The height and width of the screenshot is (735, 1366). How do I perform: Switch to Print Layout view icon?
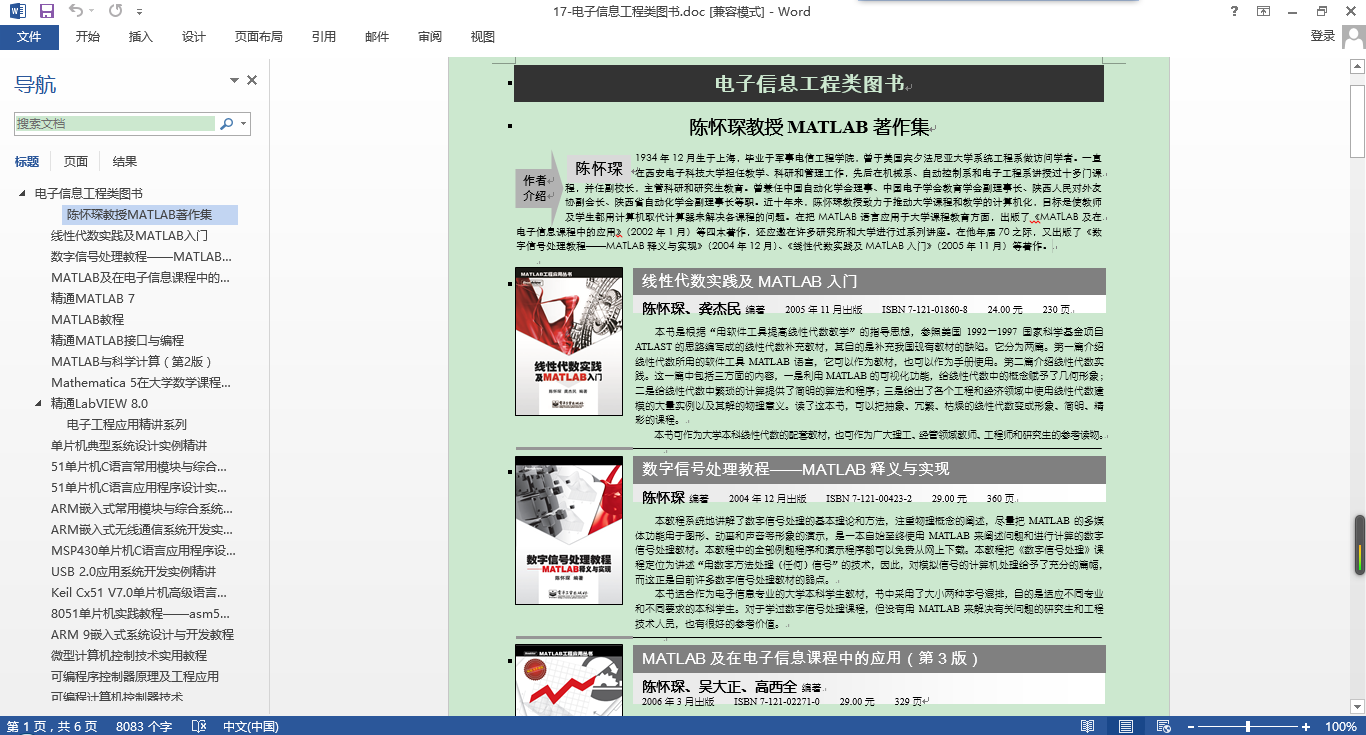[1126, 726]
